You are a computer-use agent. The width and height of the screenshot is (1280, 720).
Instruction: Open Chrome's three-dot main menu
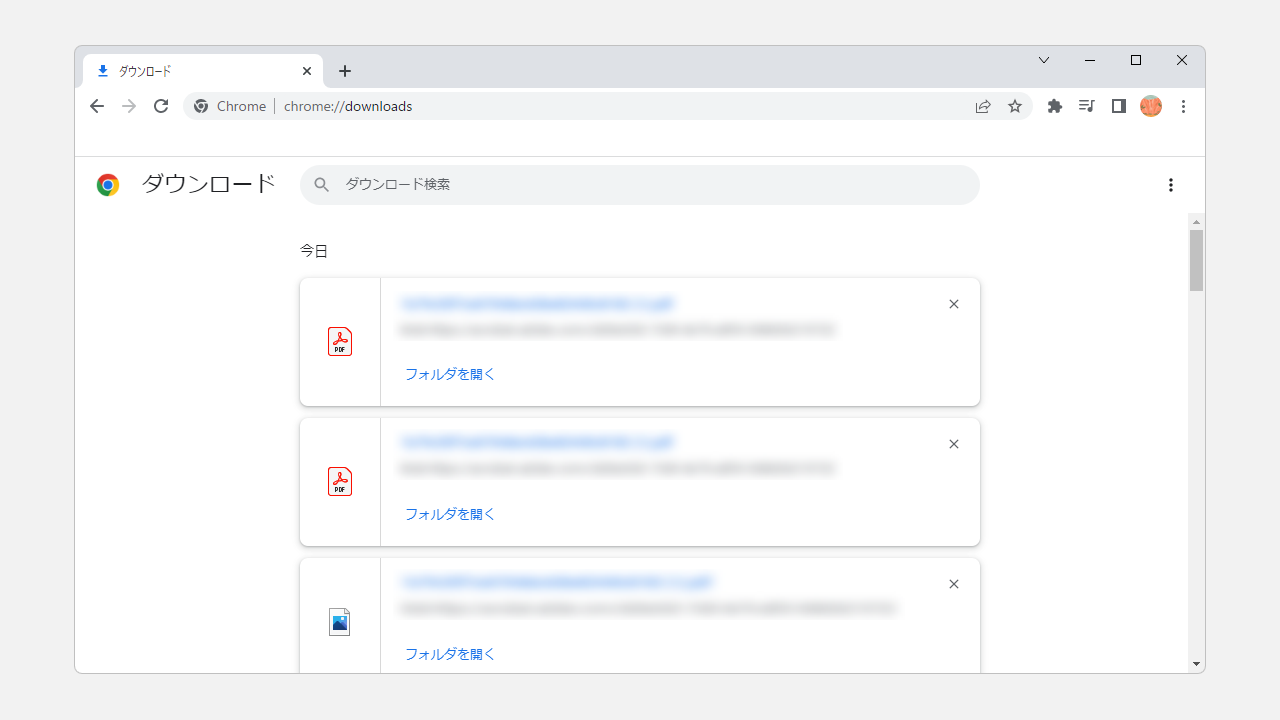(1183, 106)
